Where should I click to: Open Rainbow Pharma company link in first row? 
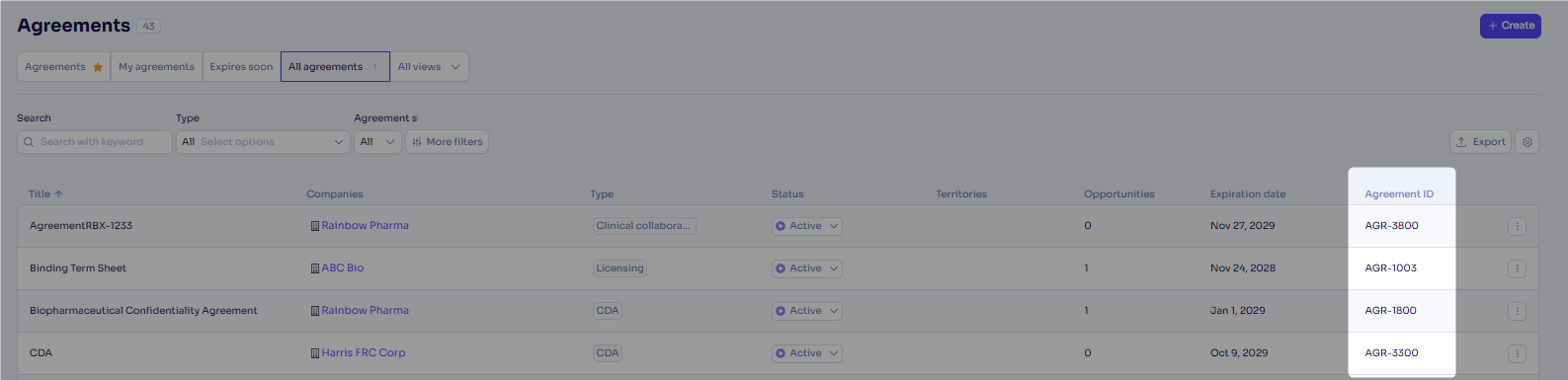tap(365, 226)
